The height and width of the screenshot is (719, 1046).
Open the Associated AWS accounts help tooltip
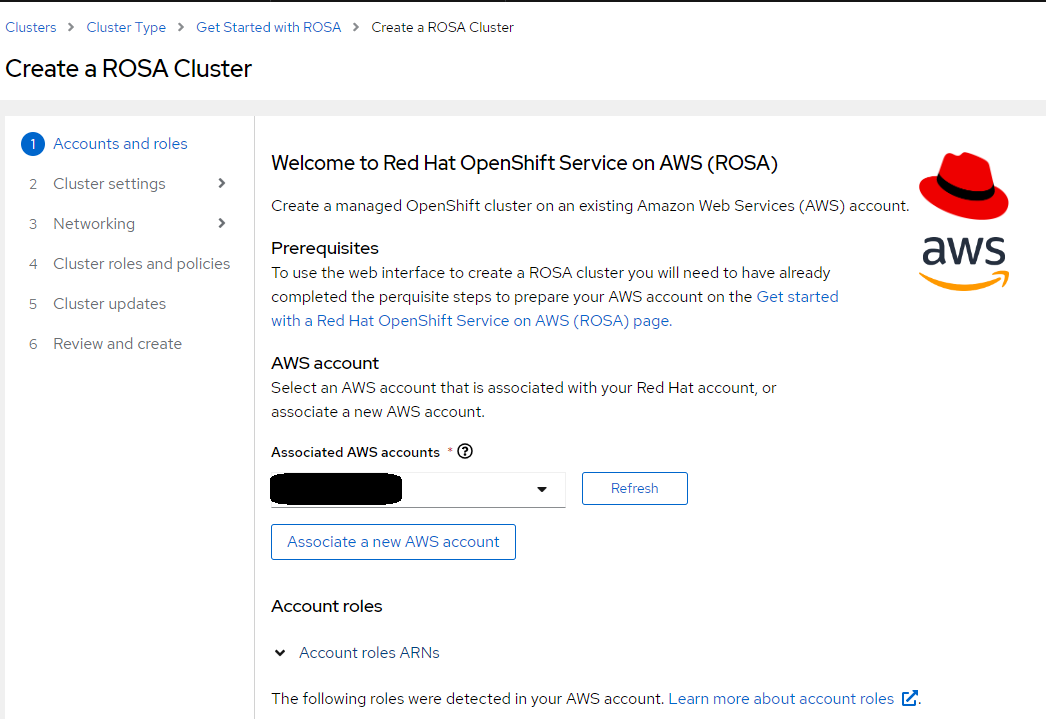pyautogui.click(x=464, y=452)
